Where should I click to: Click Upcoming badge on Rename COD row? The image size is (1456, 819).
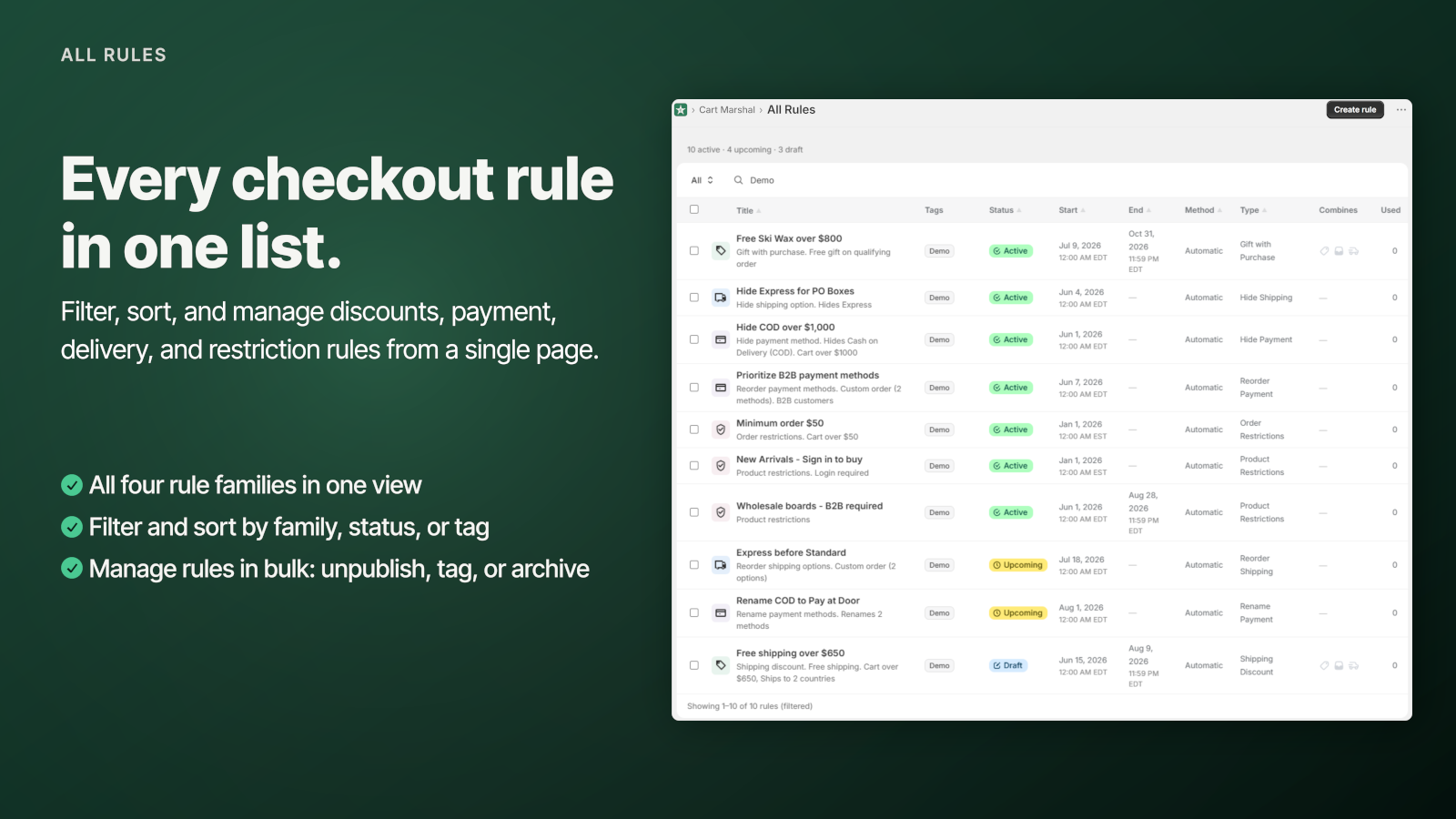pyautogui.click(x=1018, y=613)
